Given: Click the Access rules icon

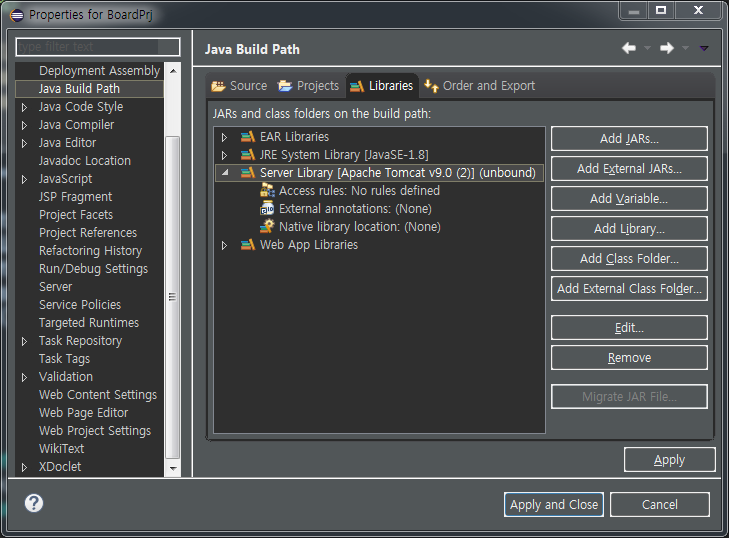Looking at the screenshot, I should [x=267, y=191].
